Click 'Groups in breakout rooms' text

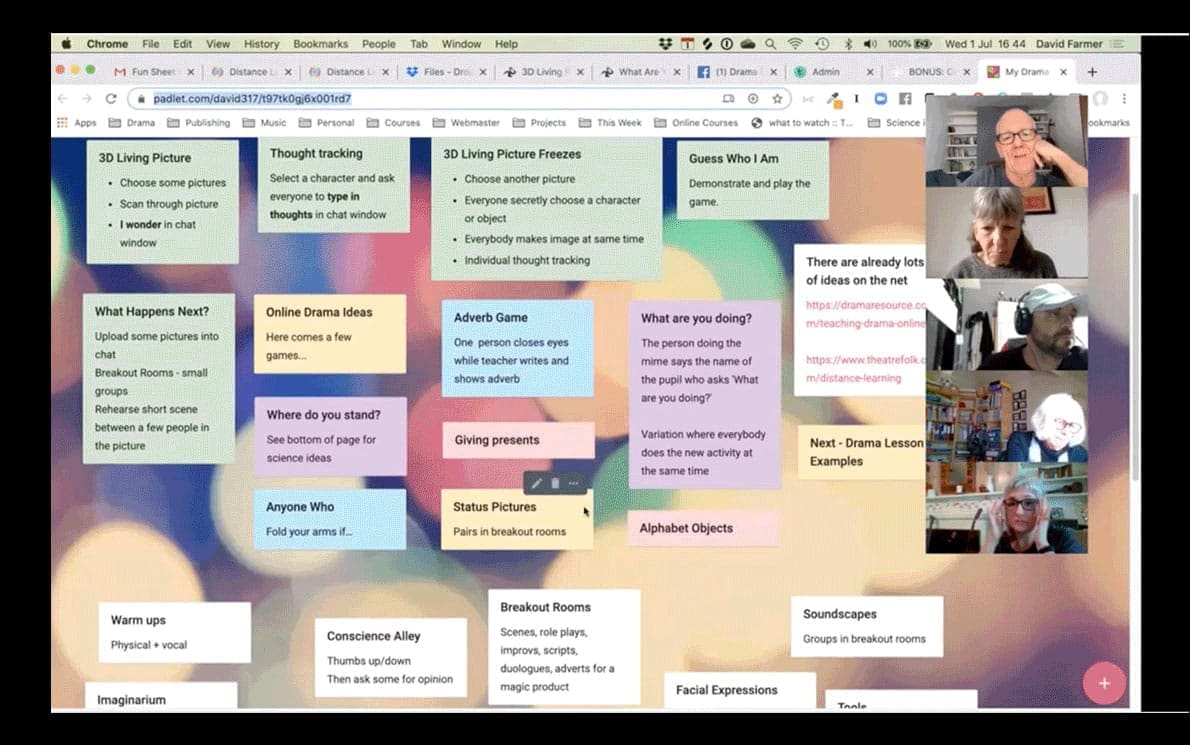[x=864, y=639]
